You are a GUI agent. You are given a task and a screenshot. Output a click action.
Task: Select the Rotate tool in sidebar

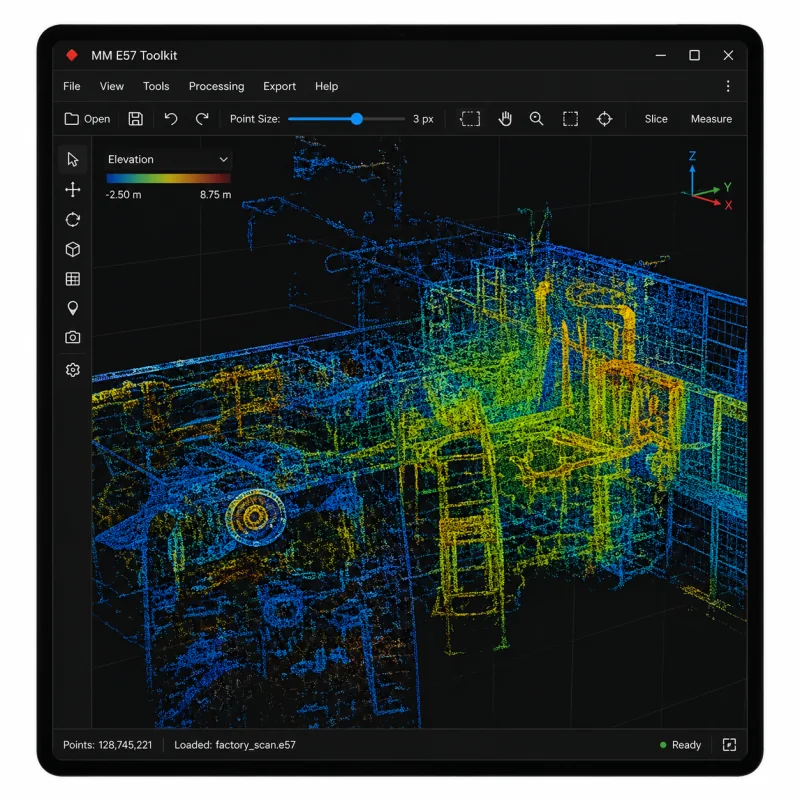(72, 219)
